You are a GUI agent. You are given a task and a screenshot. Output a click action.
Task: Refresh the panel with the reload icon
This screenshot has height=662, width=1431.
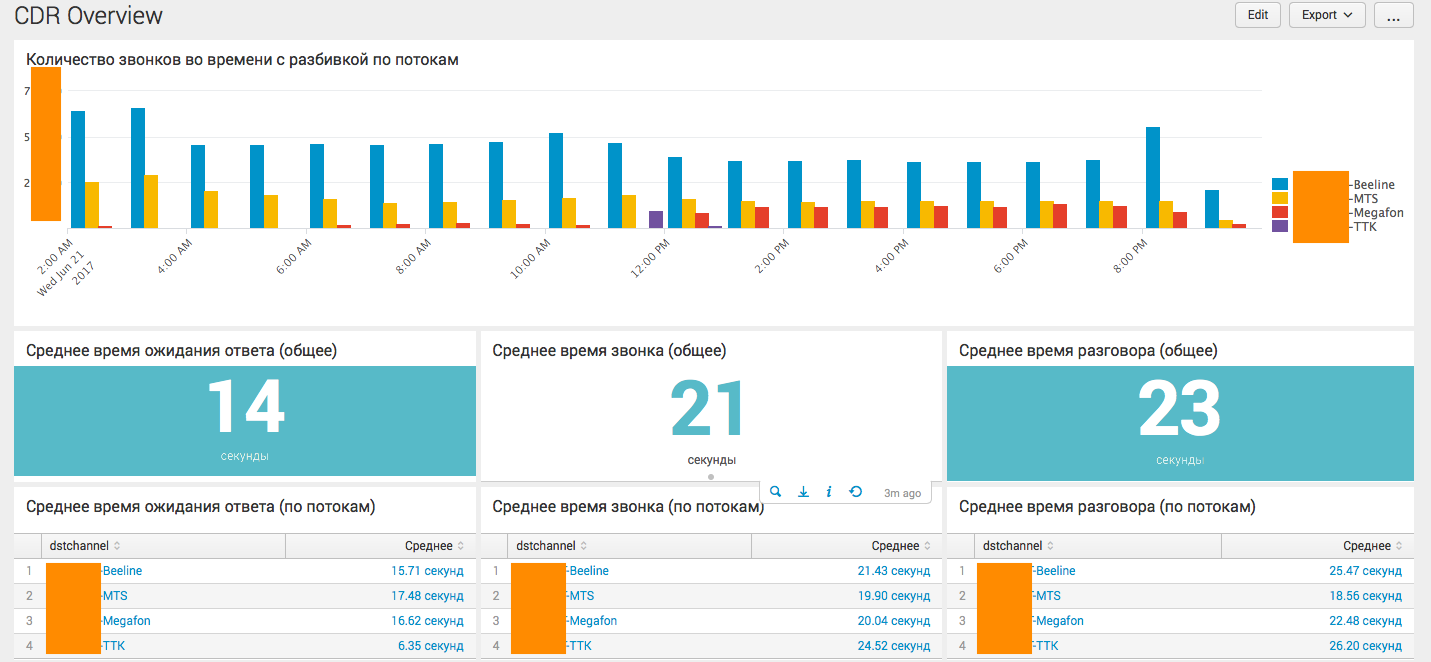coord(855,491)
